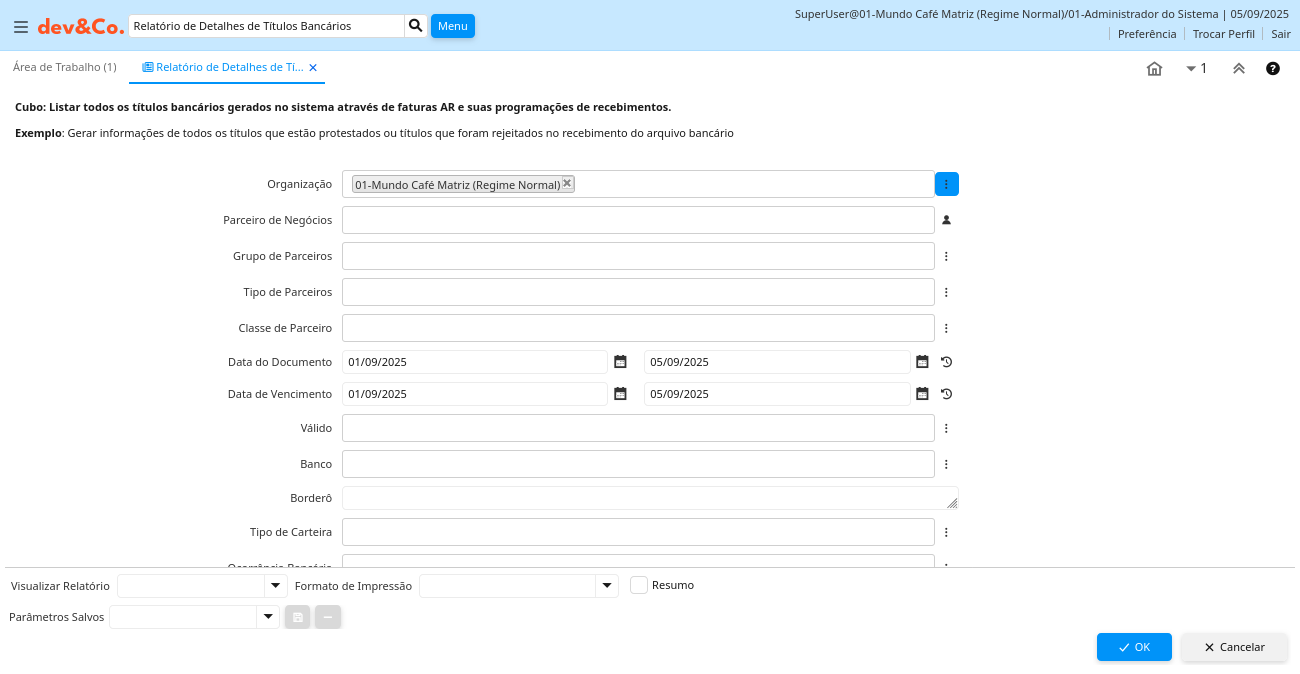Viewport: 1300px width, 674px height.
Task: Expand the Visualizar Relatório dropdown
Action: tap(275, 586)
